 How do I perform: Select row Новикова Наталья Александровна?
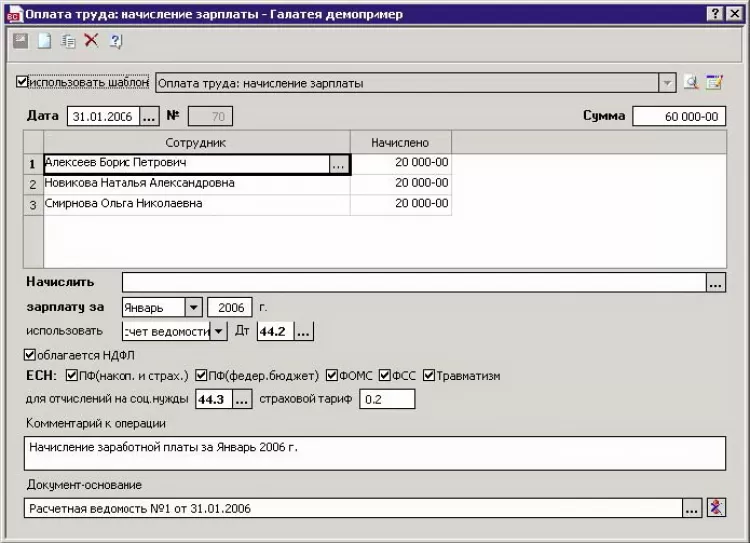click(197, 184)
